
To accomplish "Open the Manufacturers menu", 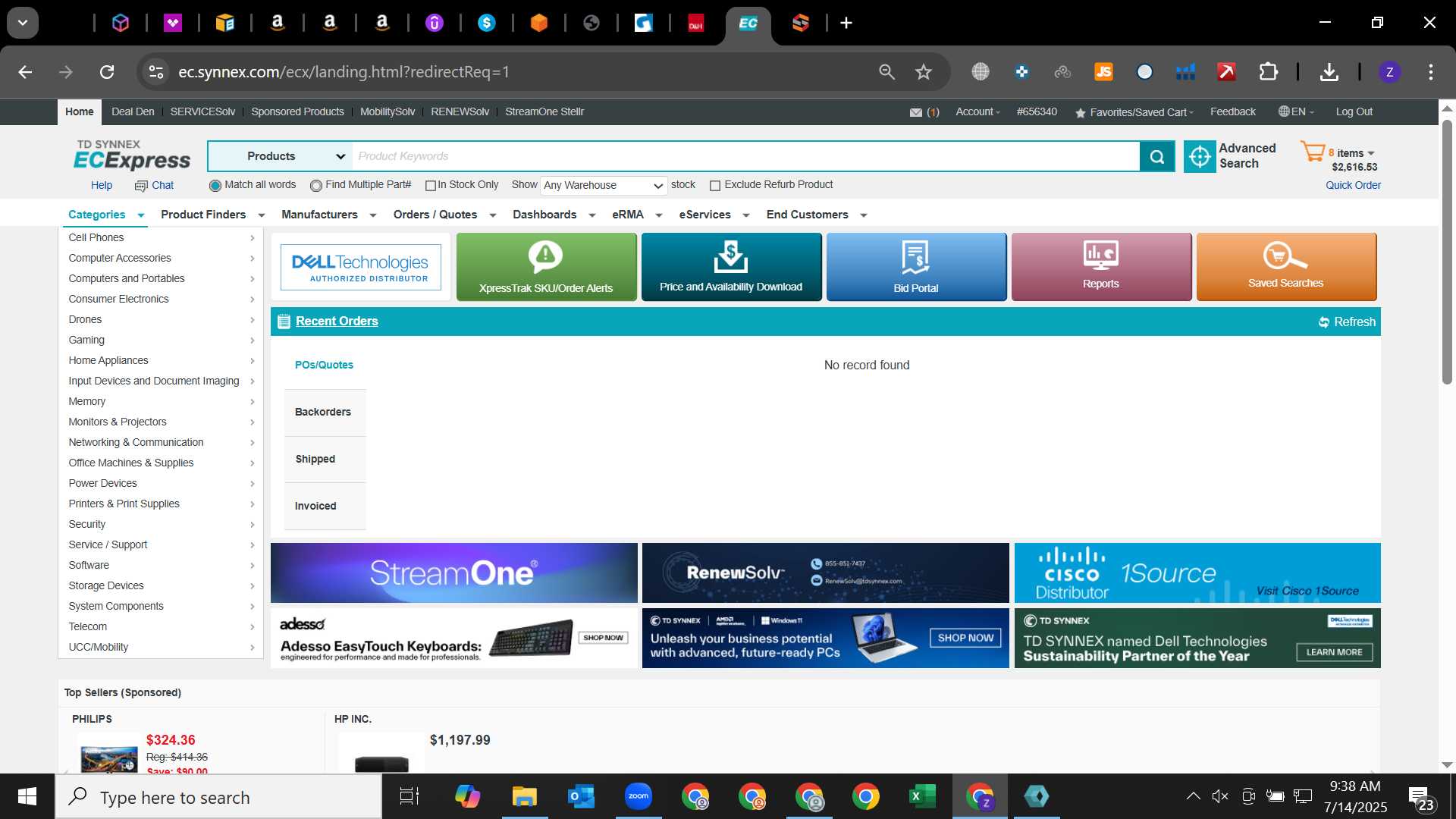I will pos(328,215).
